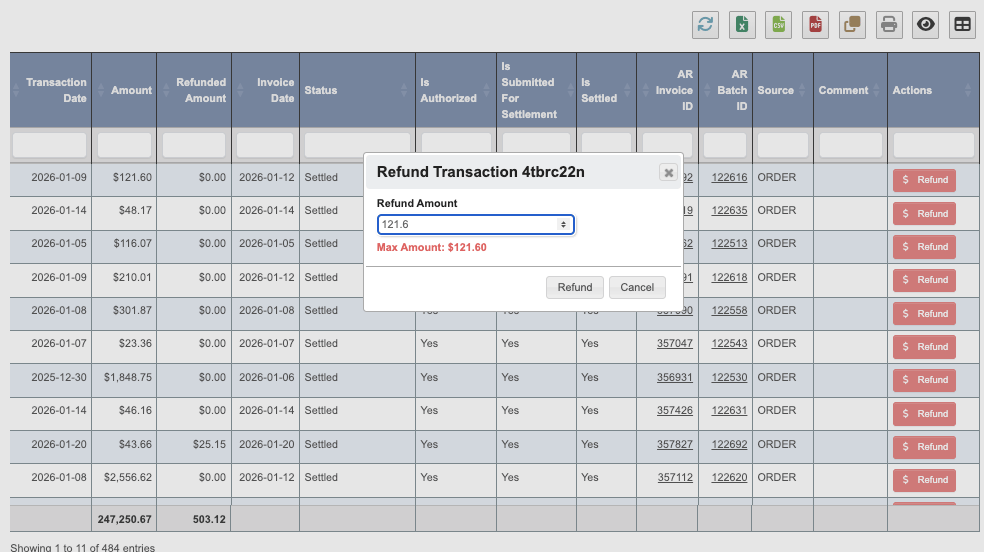This screenshot has width=984, height=552.
Task: Click Transaction Date filter box
Action: [x=50, y=145]
